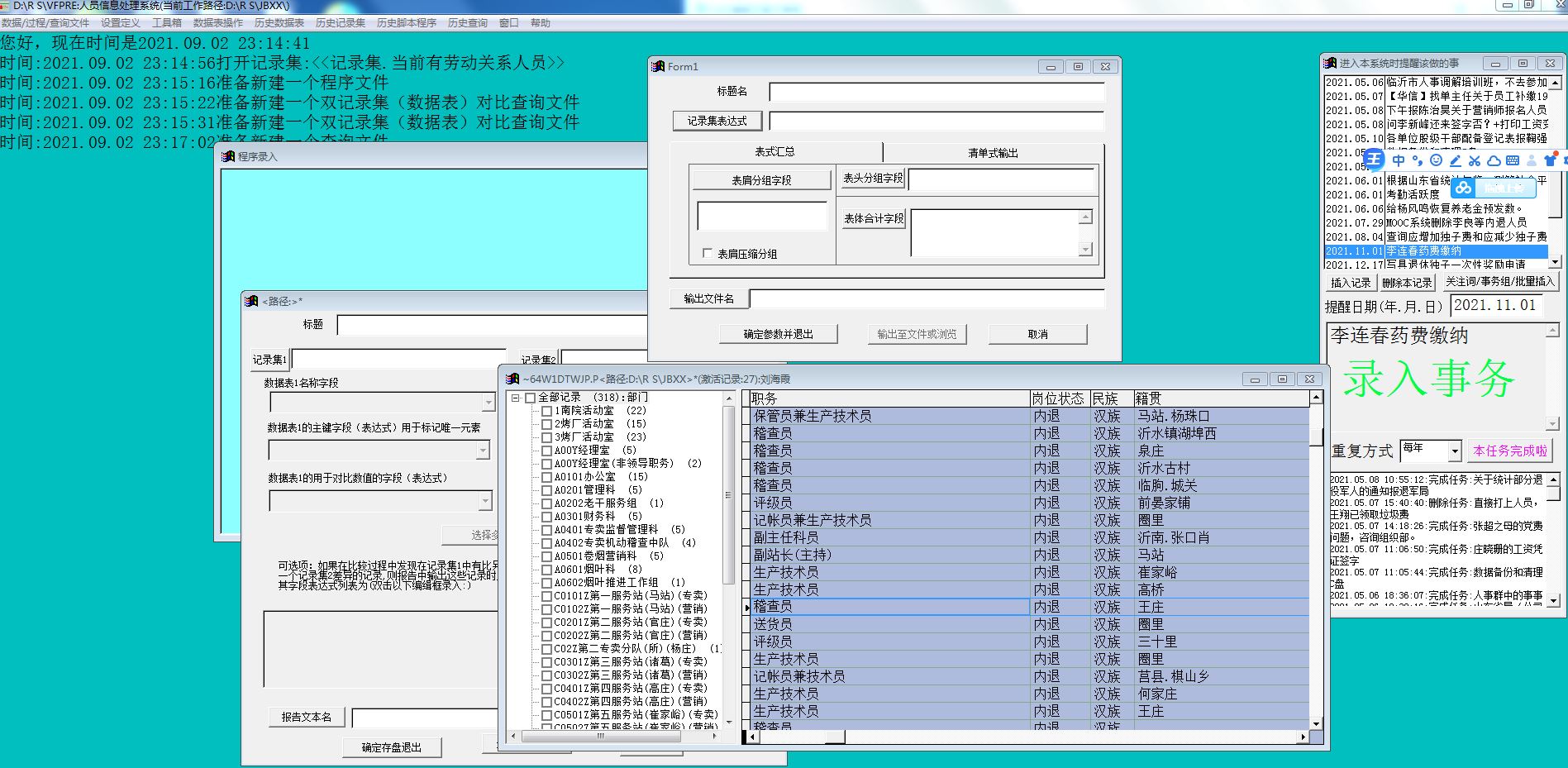Toggle the 中 Chinese/English mode icon

point(1399,160)
